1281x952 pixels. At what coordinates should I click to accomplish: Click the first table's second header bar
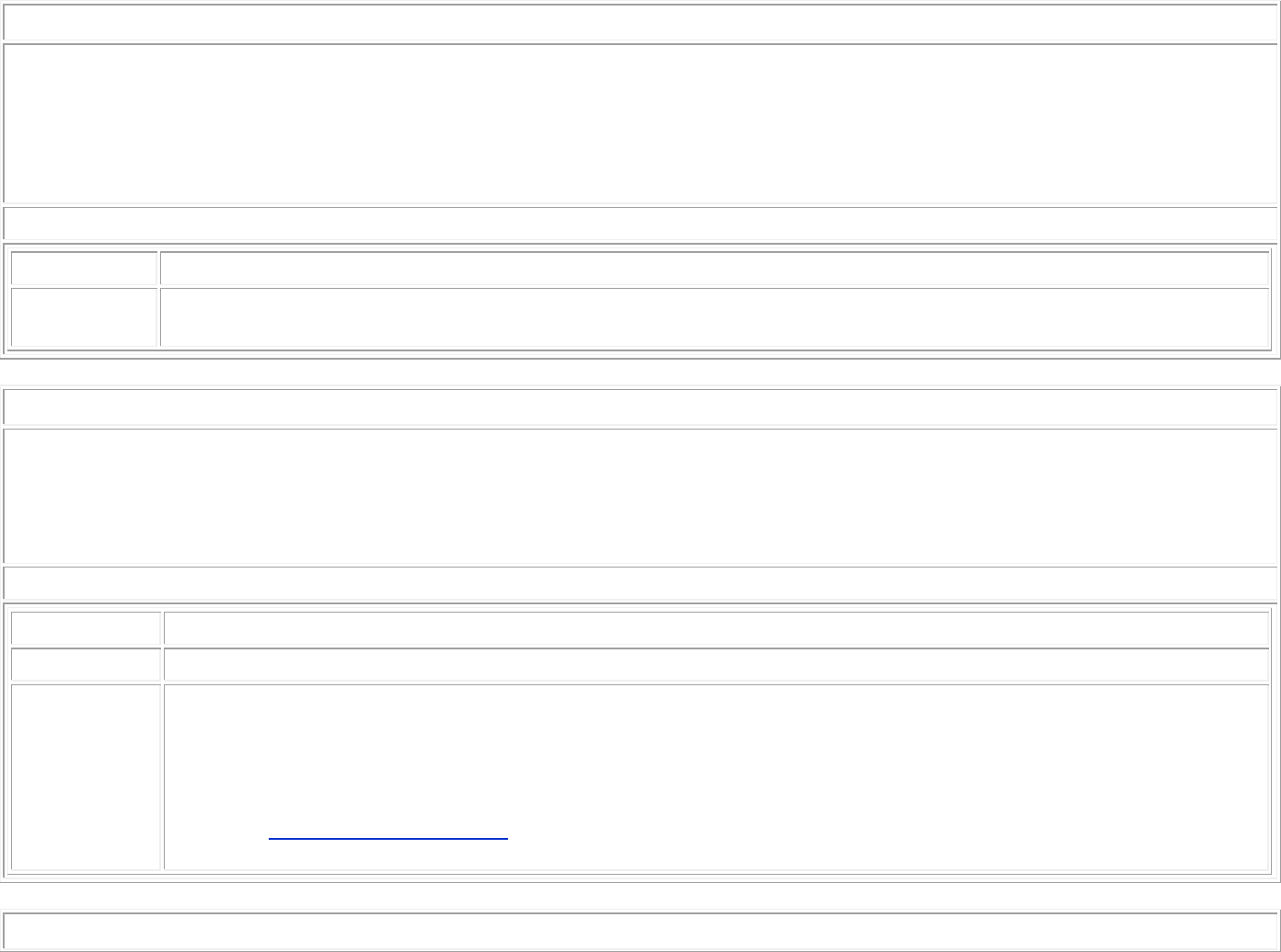pos(640,224)
